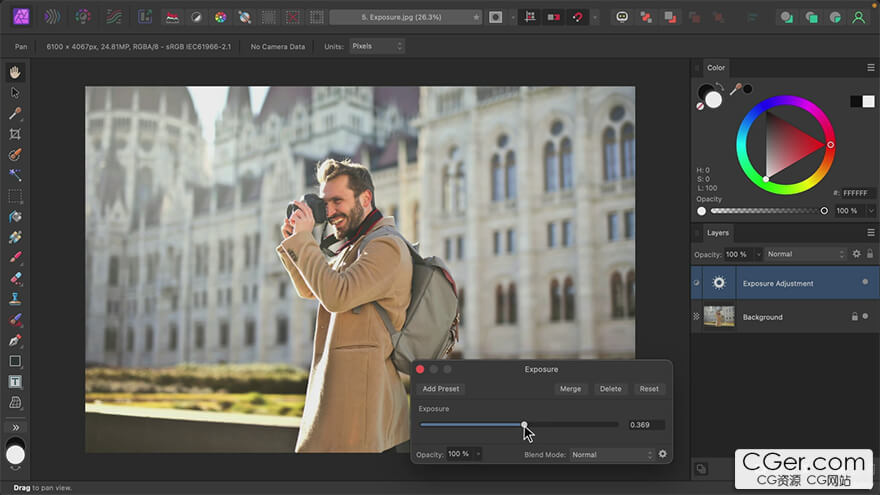Toggle visibility of the Background layer
The height and width of the screenshot is (495, 880).
(x=865, y=317)
